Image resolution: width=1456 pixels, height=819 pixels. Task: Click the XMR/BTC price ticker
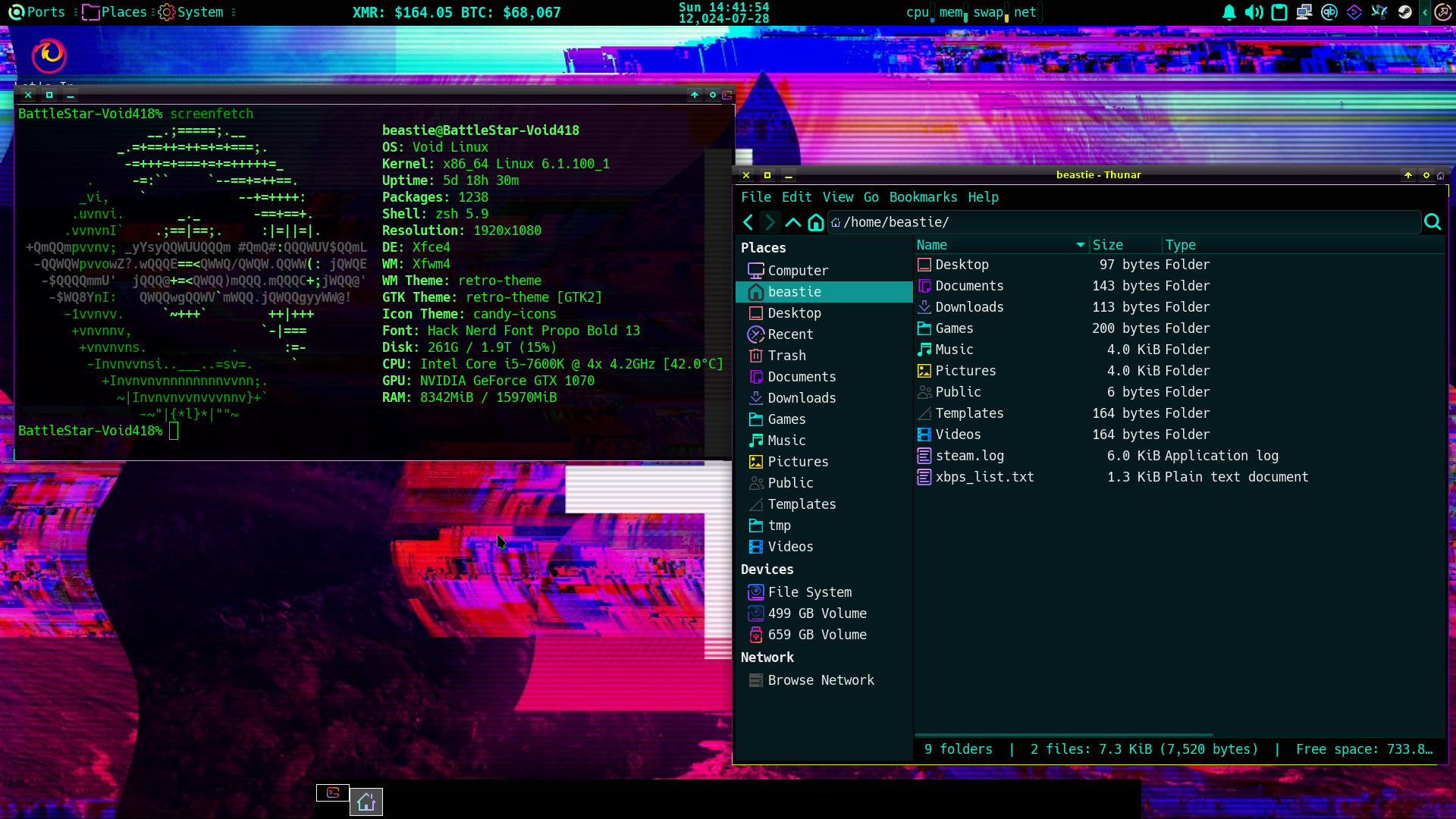[x=457, y=13]
